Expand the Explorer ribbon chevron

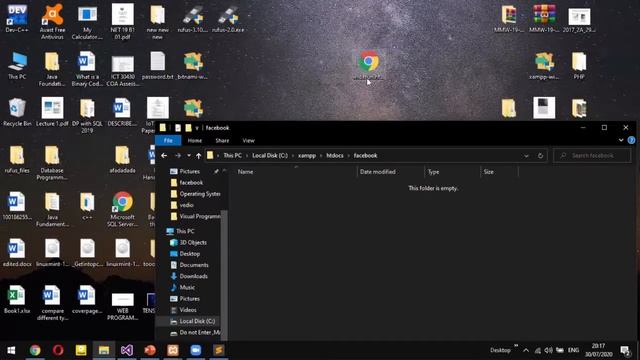point(621,140)
